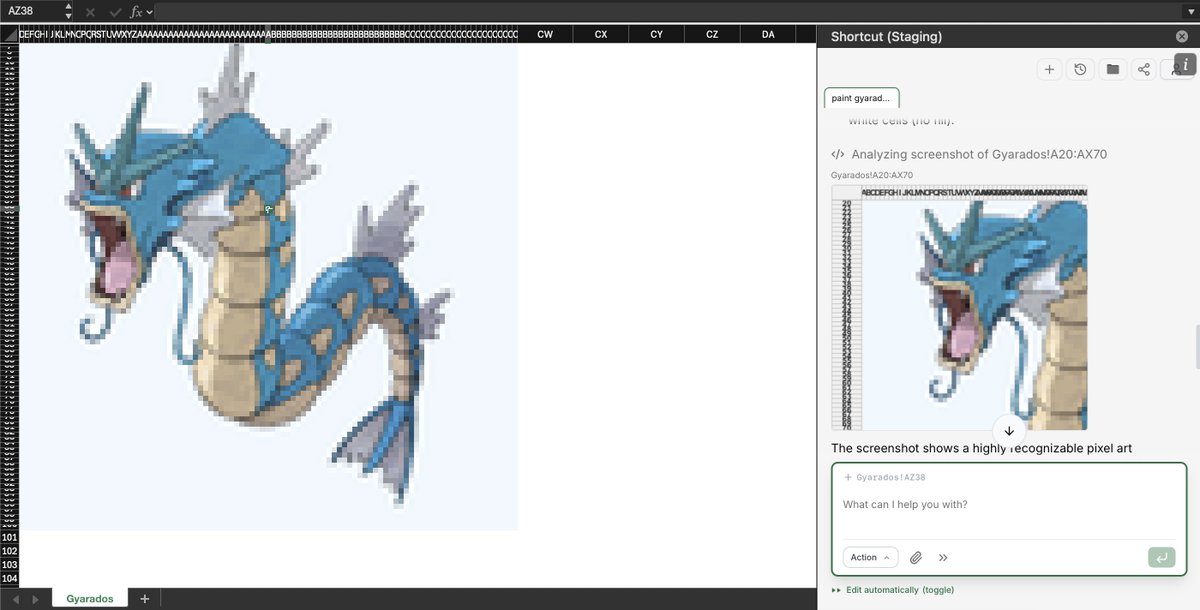Screen dimensions: 1200x610
Task: Click the Select All corner triangle
Action: (9, 34)
